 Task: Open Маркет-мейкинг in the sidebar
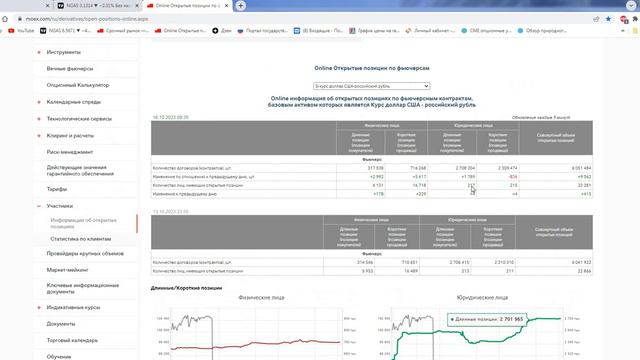67,270
